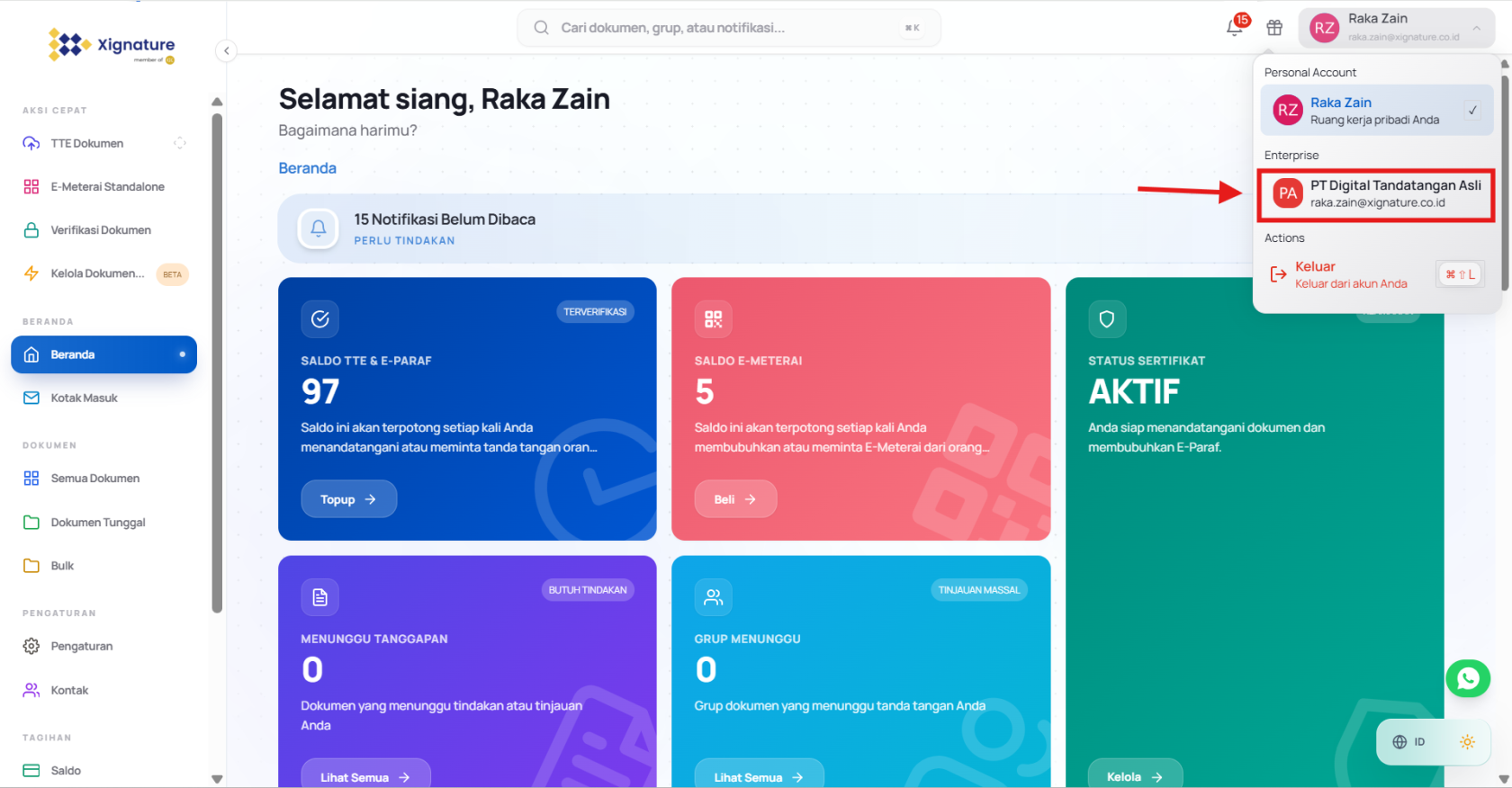Click the Pengaturan gear icon

(x=31, y=646)
